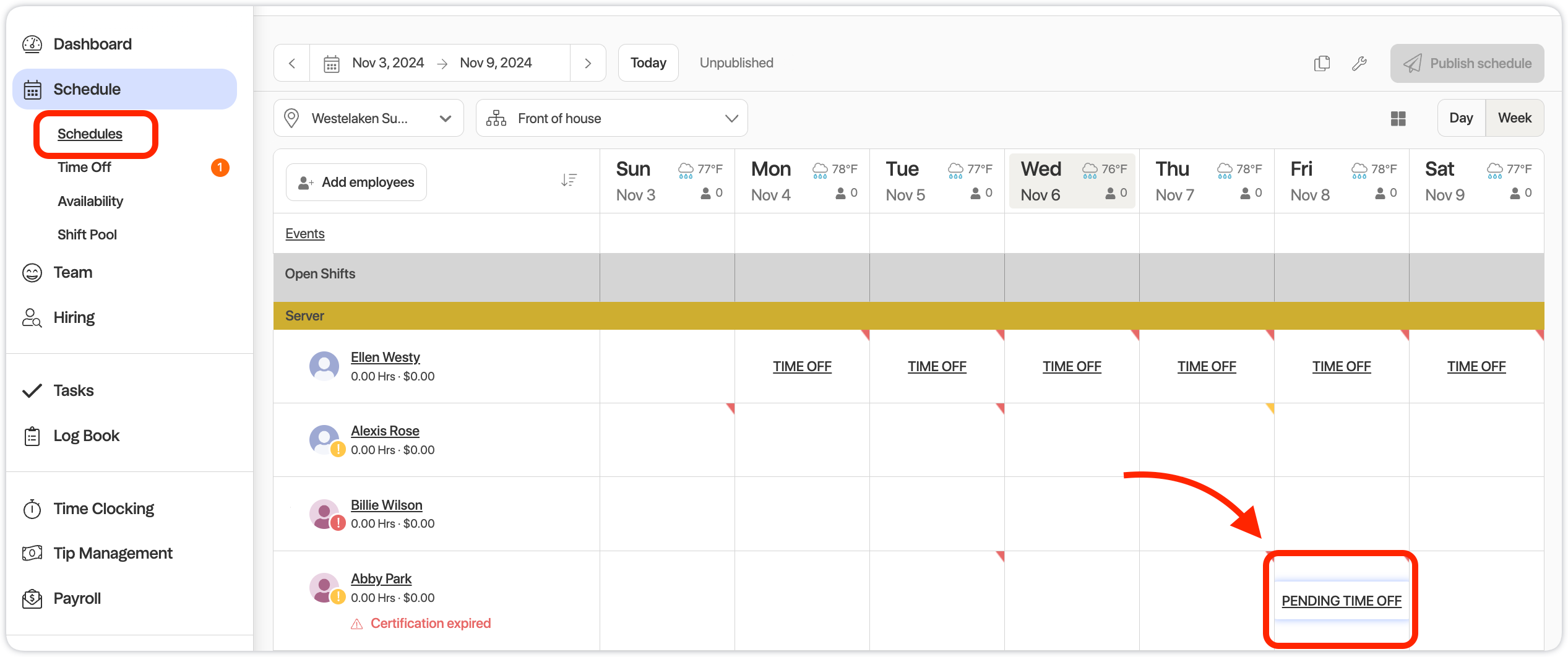Switch to Day view
The width and height of the screenshot is (1568, 657).
1461,118
